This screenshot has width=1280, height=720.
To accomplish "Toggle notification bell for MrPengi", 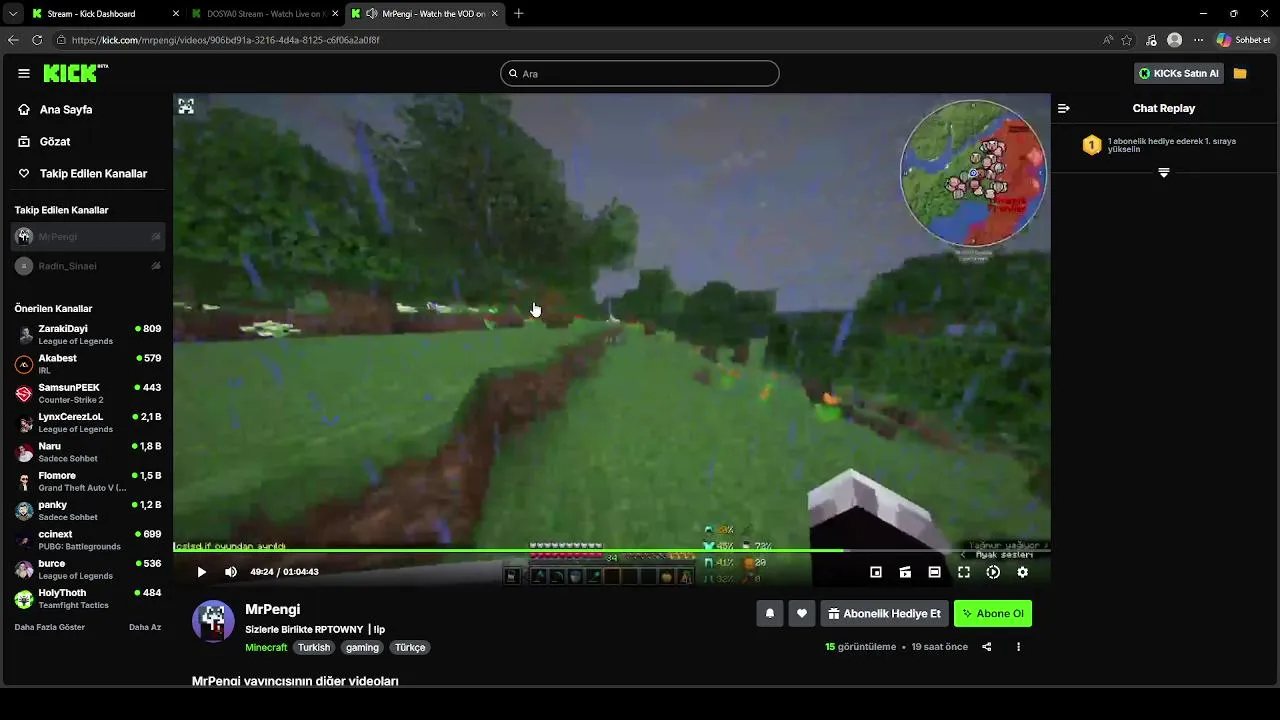I will (x=770, y=614).
